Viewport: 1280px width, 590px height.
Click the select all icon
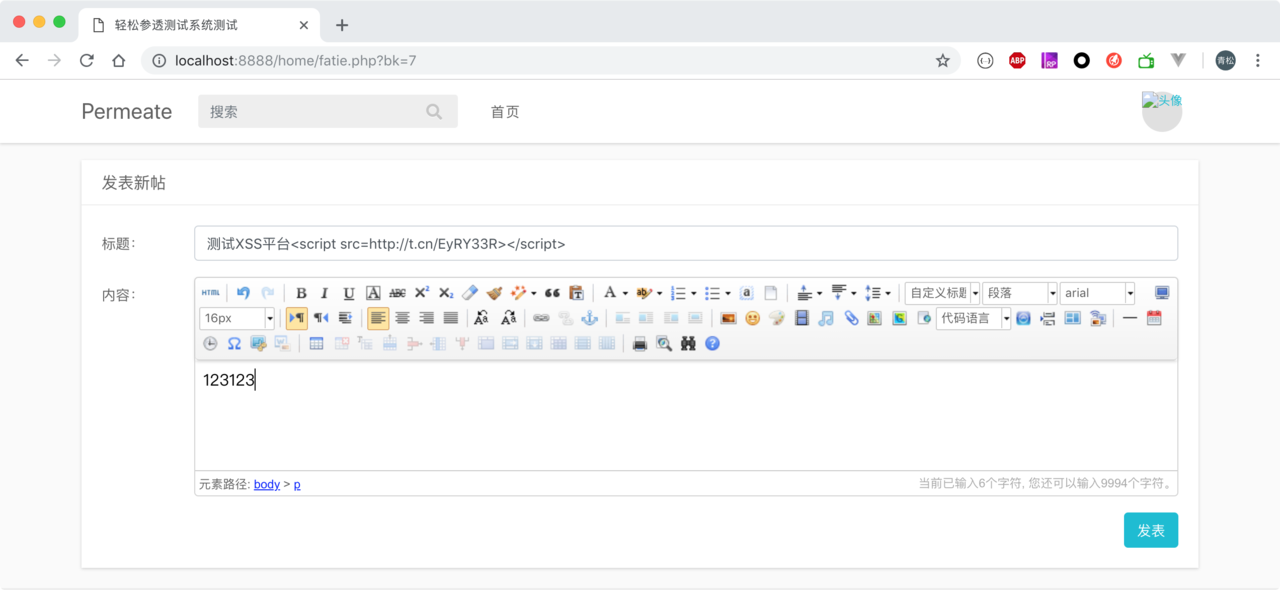[746, 293]
